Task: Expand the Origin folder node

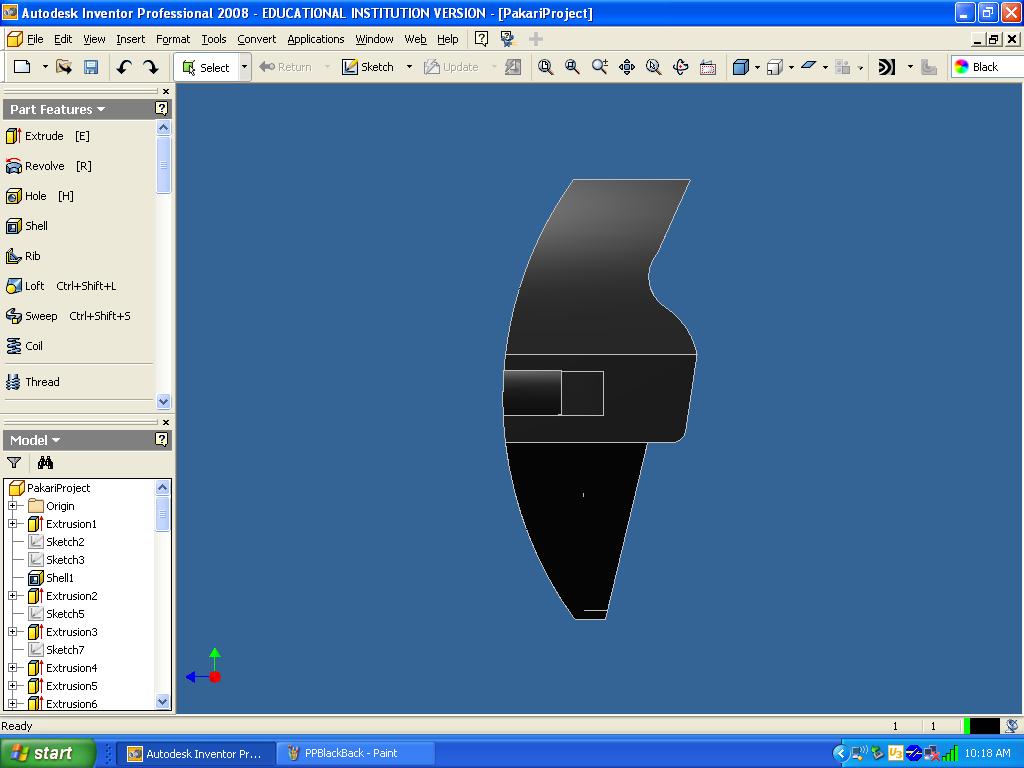Action: pyautogui.click(x=13, y=506)
